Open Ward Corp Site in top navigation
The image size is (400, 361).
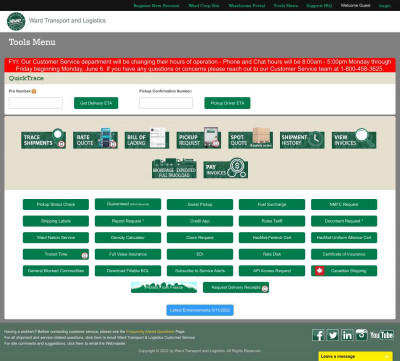point(204,6)
